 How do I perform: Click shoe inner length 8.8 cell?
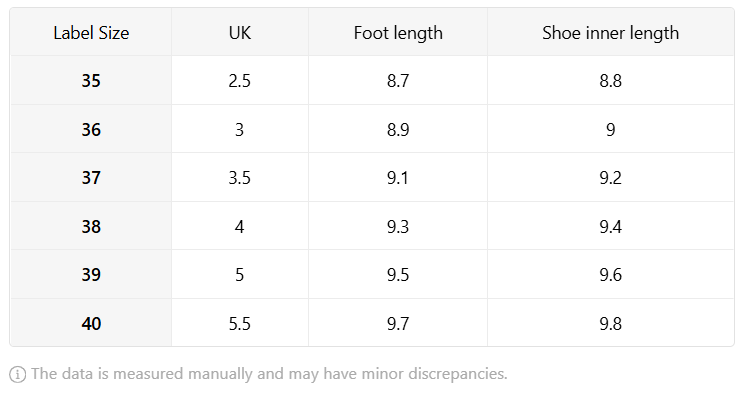(611, 80)
